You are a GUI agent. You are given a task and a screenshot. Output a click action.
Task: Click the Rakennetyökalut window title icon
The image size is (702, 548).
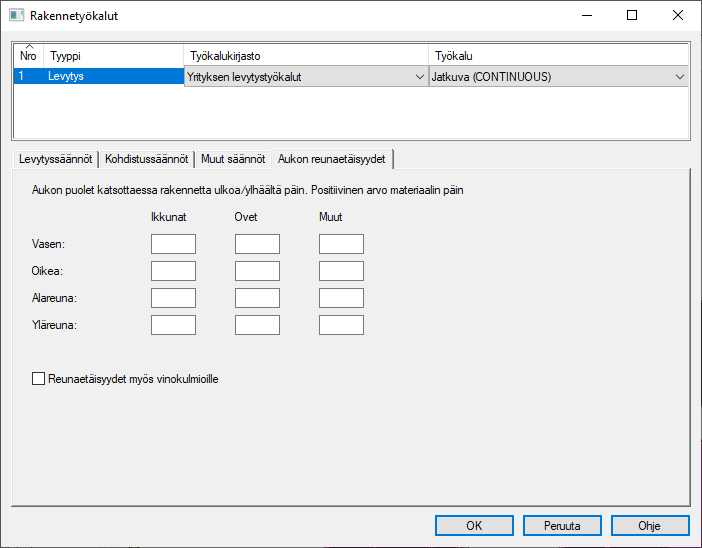[x=17, y=16]
